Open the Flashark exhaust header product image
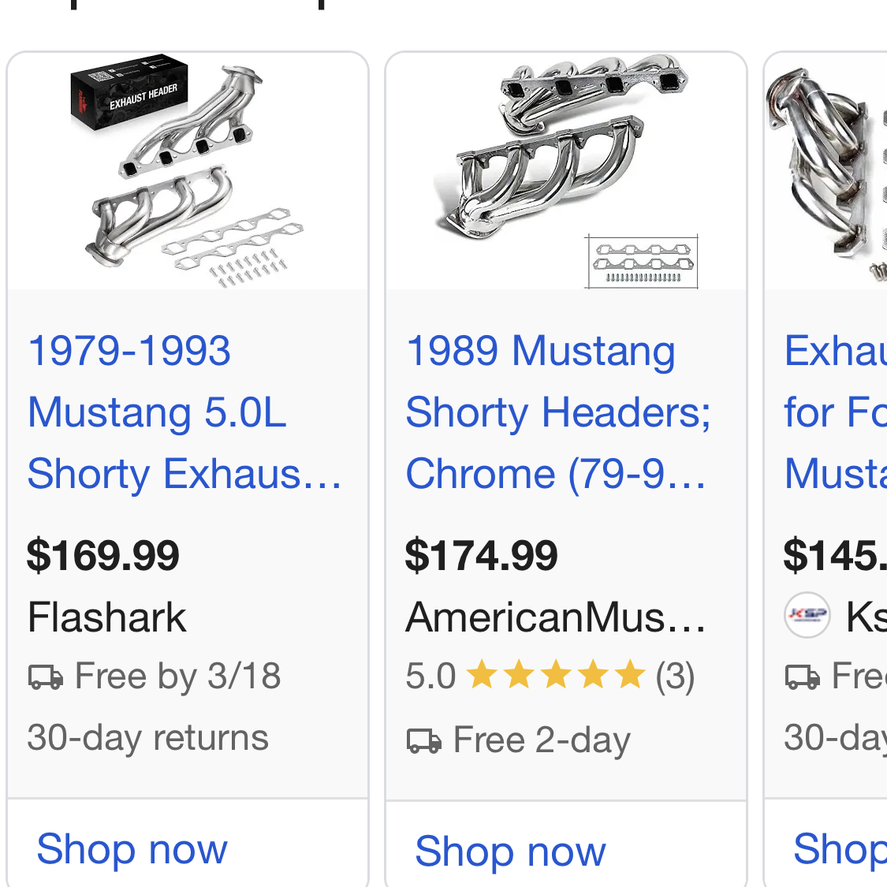The width and height of the screenshot is (887, 887). pyautogui.click(x=187, y=171)
